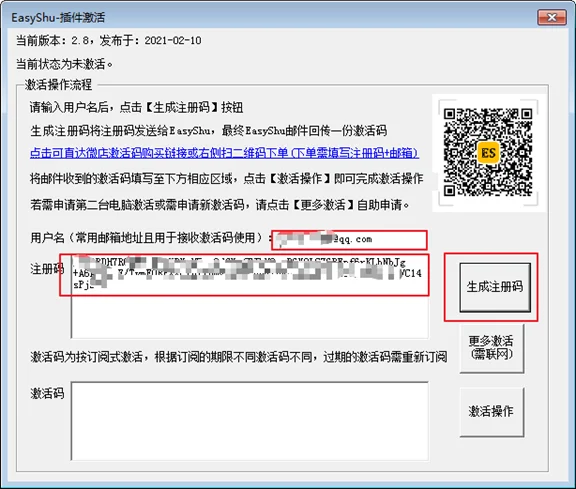The height and width of the screenshot is (489, 576).
Task: Click the 激活操作流程 group label
Action: pos(58,85)
